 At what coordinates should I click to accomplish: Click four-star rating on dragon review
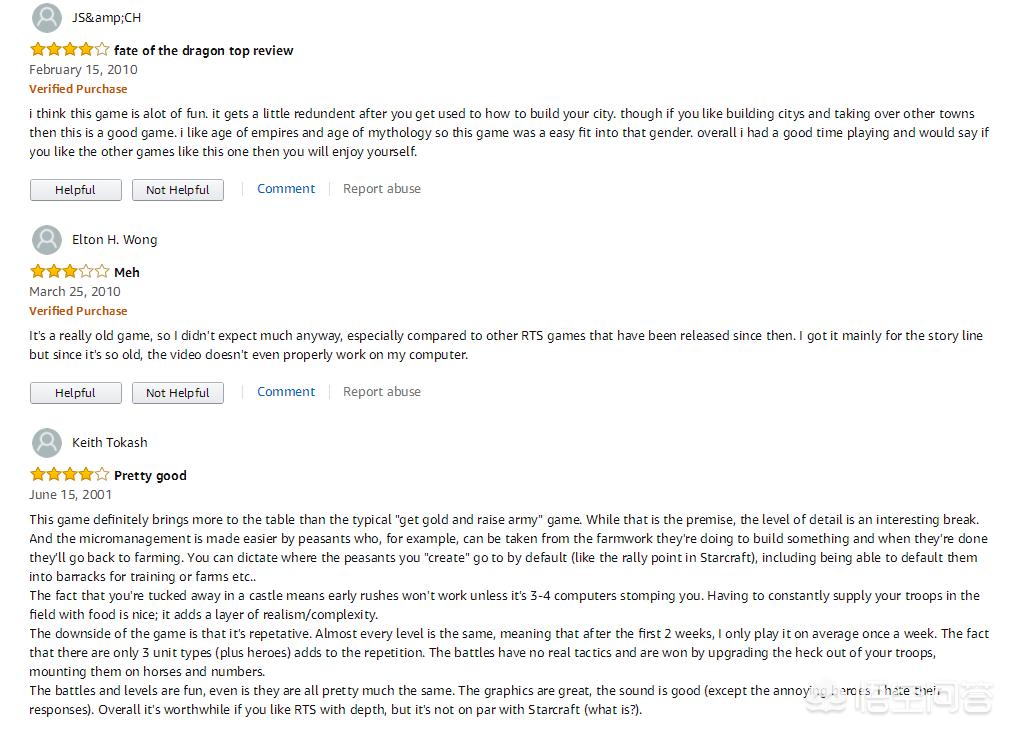[x=69, y=49]
